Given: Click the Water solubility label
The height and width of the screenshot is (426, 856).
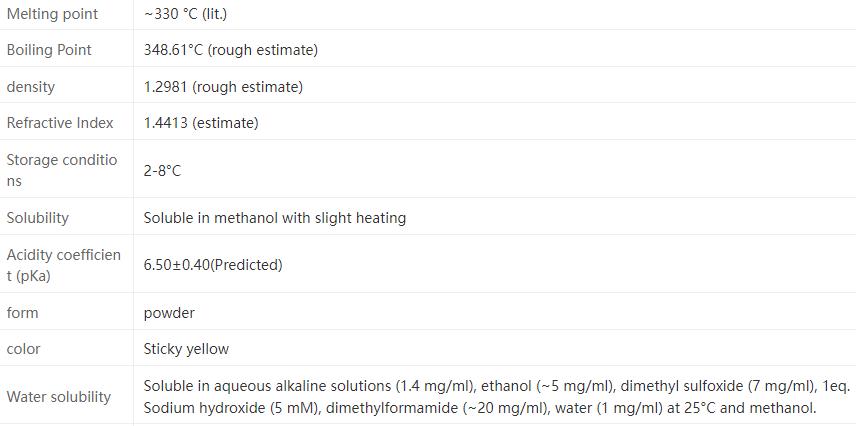Looking at the screenshot, I should pos(59,397).
